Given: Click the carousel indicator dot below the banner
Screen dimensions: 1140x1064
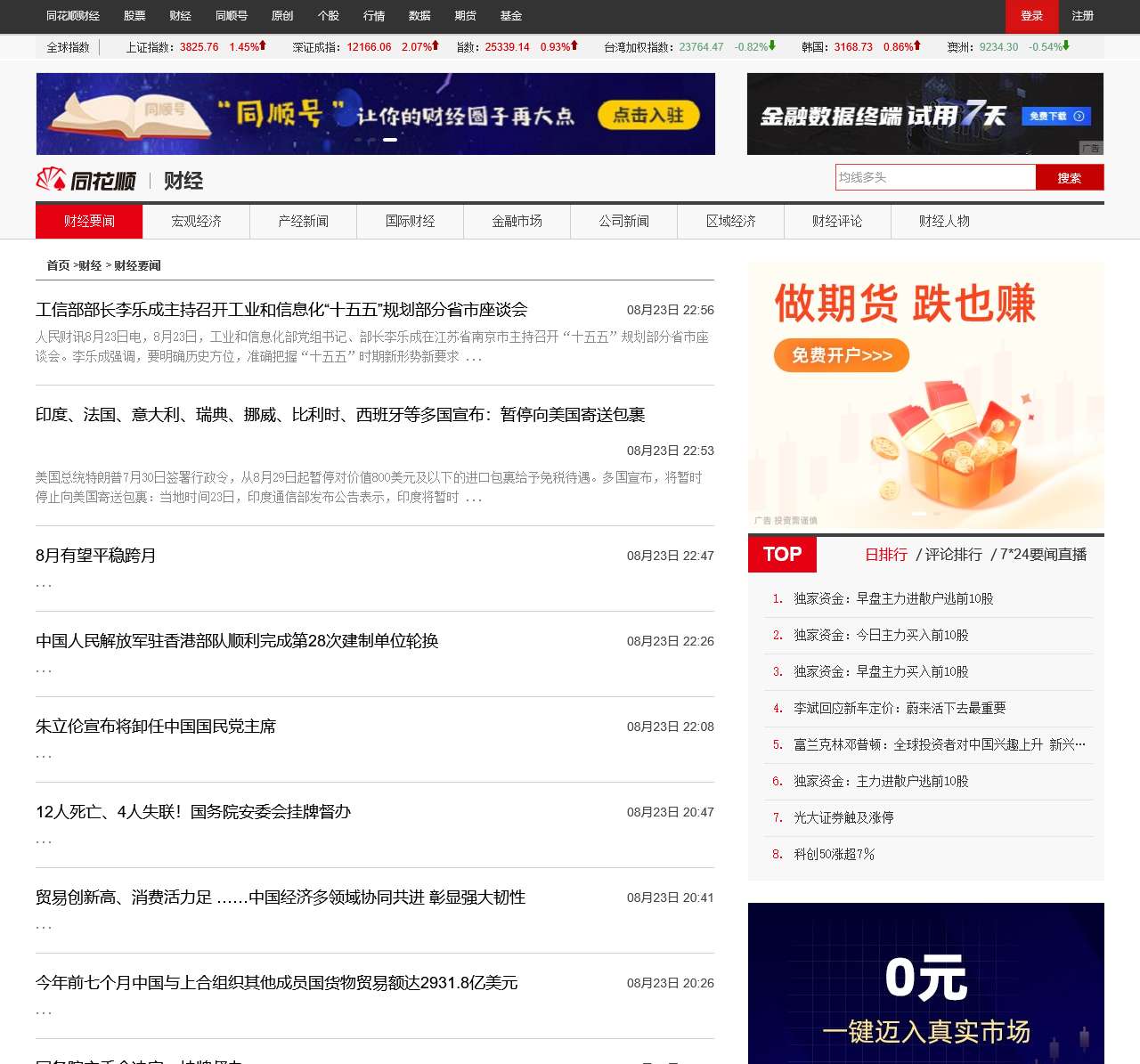Looking at the screenshot, I should 389,139.
